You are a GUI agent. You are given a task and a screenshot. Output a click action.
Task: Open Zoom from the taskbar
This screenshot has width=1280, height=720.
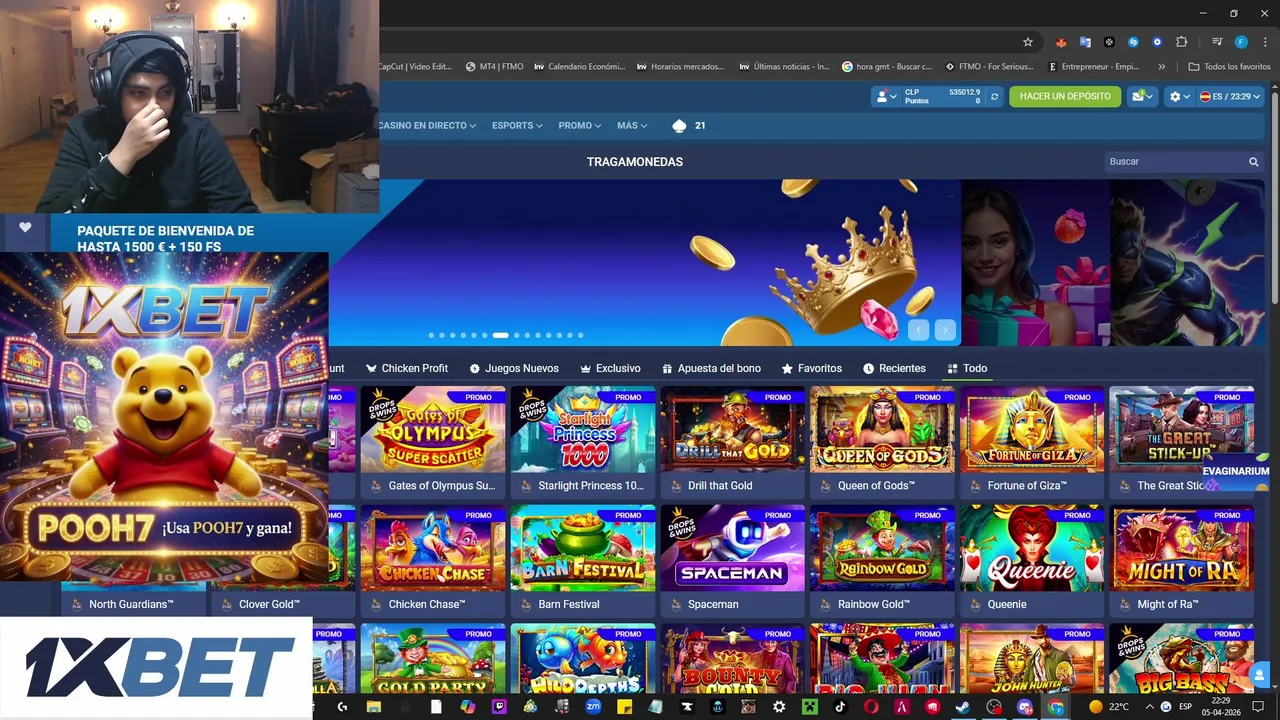593,707
